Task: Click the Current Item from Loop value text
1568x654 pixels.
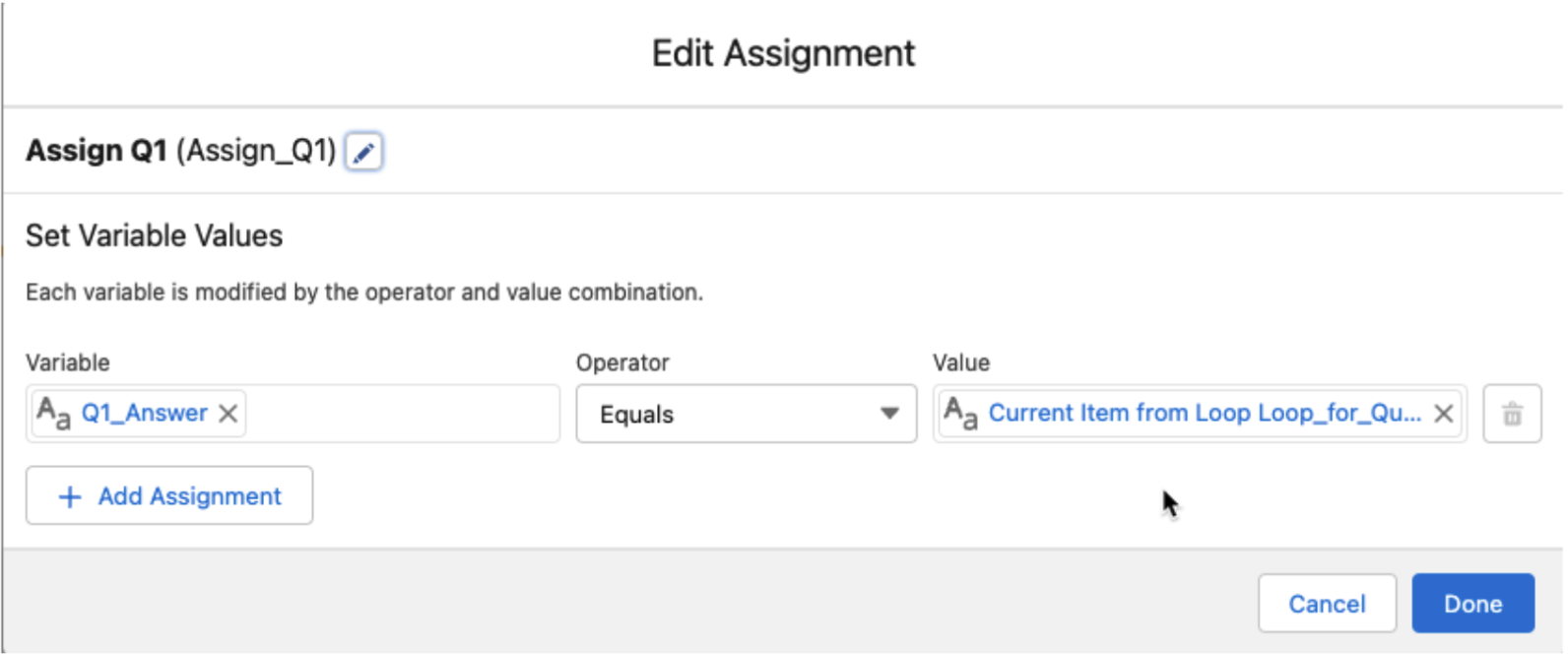Action: (x=1205, y=413)
